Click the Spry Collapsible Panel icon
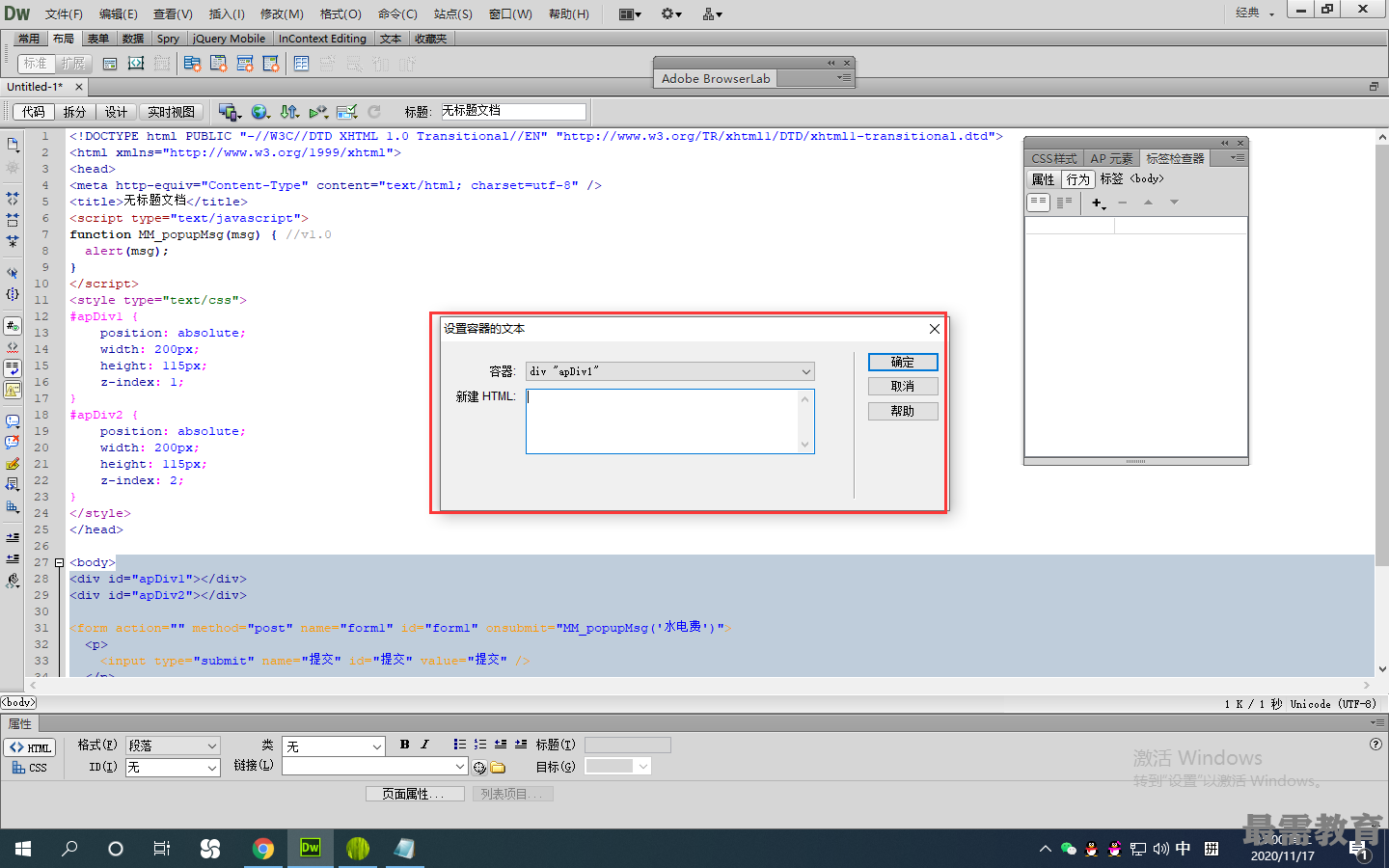This screenshot has width=1389, height=868. (271, 64)
